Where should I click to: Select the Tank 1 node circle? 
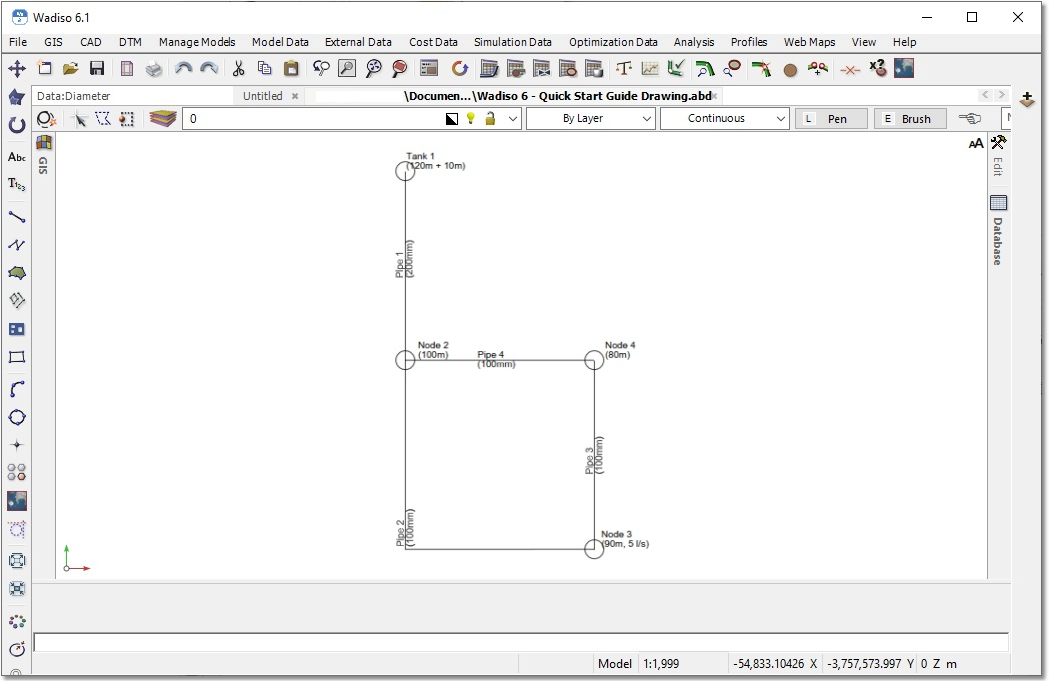point(405,171)
